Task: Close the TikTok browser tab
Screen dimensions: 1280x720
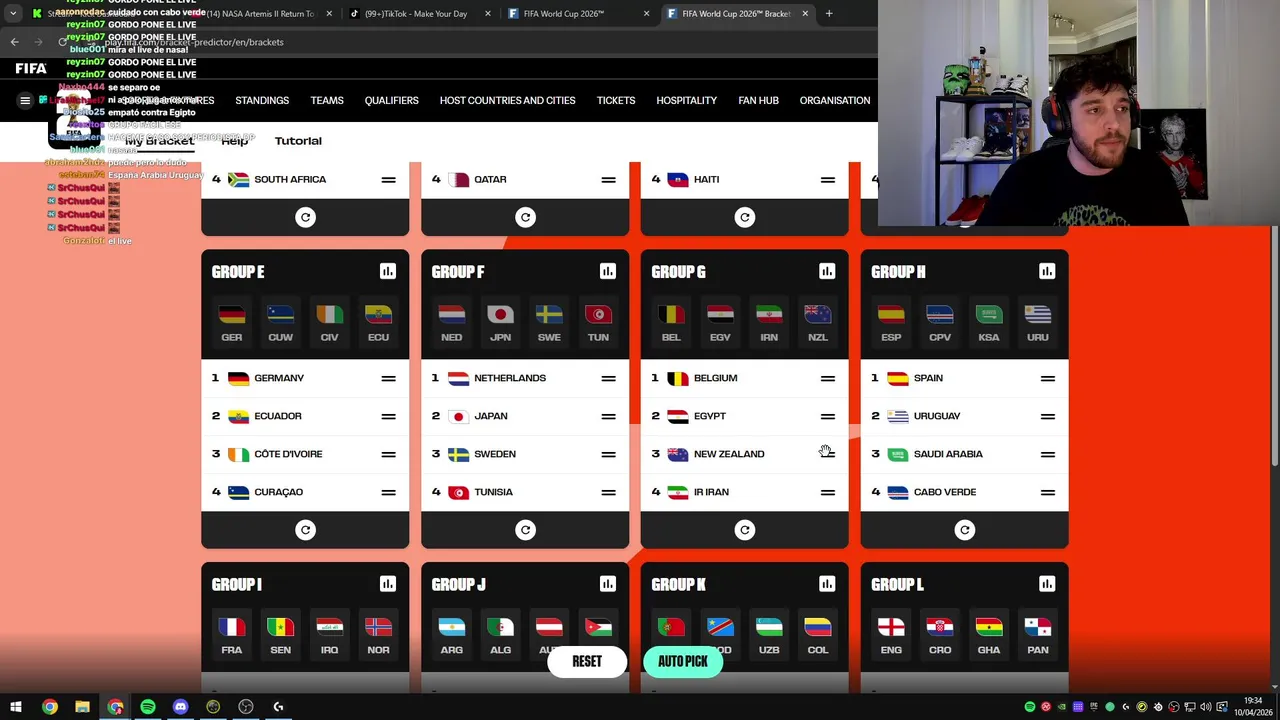Action: 488,14
